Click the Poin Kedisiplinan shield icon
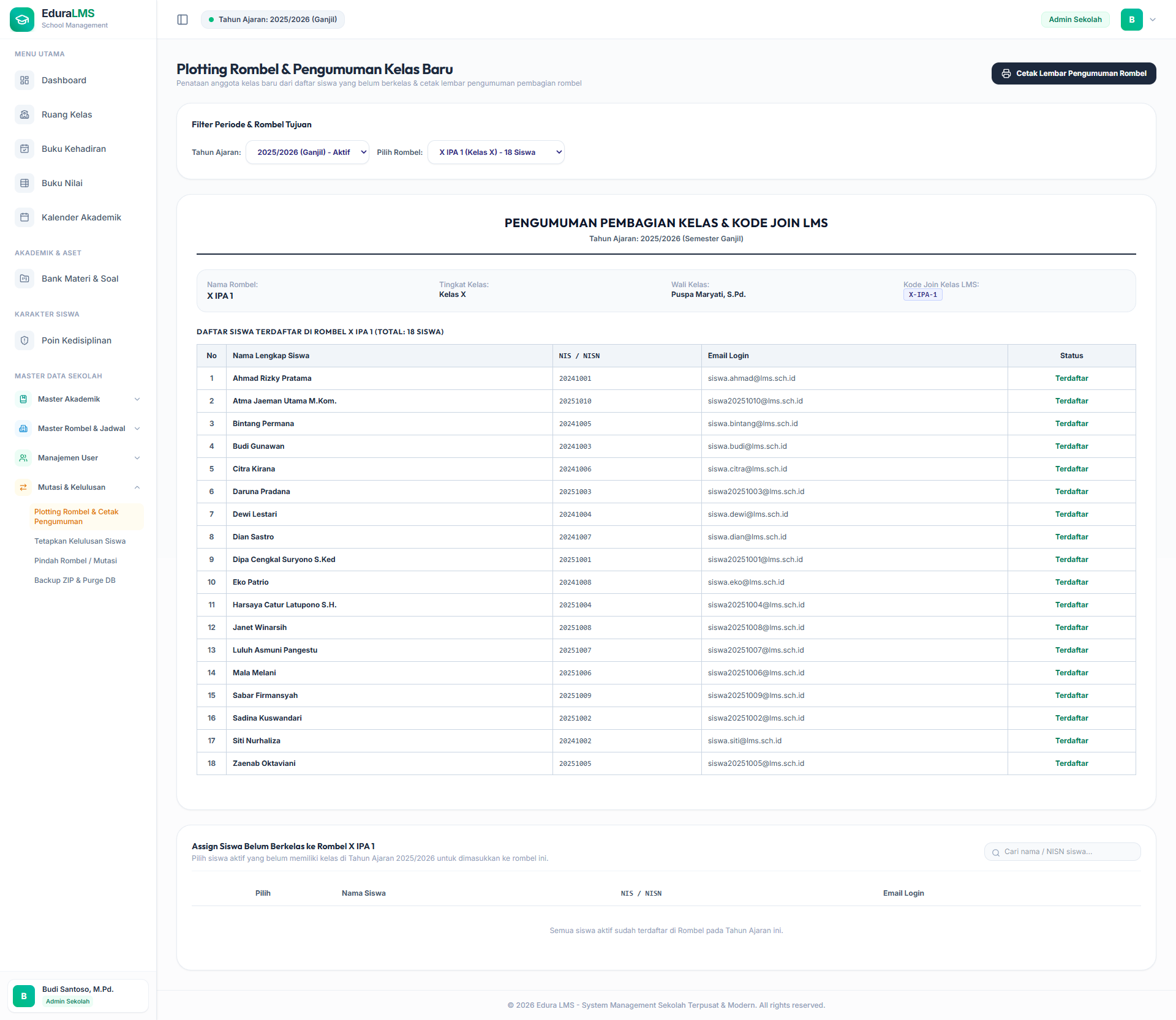The width and height of the screenshot is (1176, 1020). tap(24, 340)
